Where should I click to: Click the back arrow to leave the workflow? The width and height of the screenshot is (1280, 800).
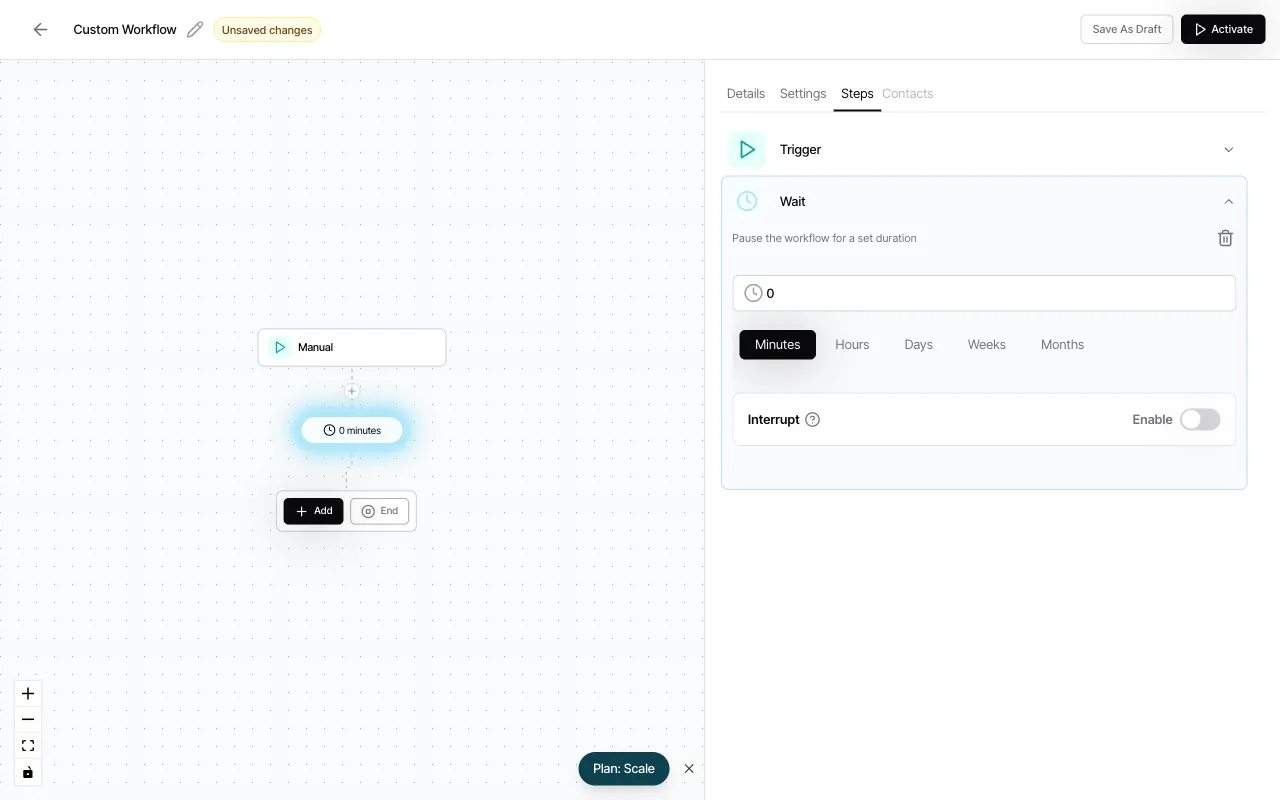[x=40, y=29]
